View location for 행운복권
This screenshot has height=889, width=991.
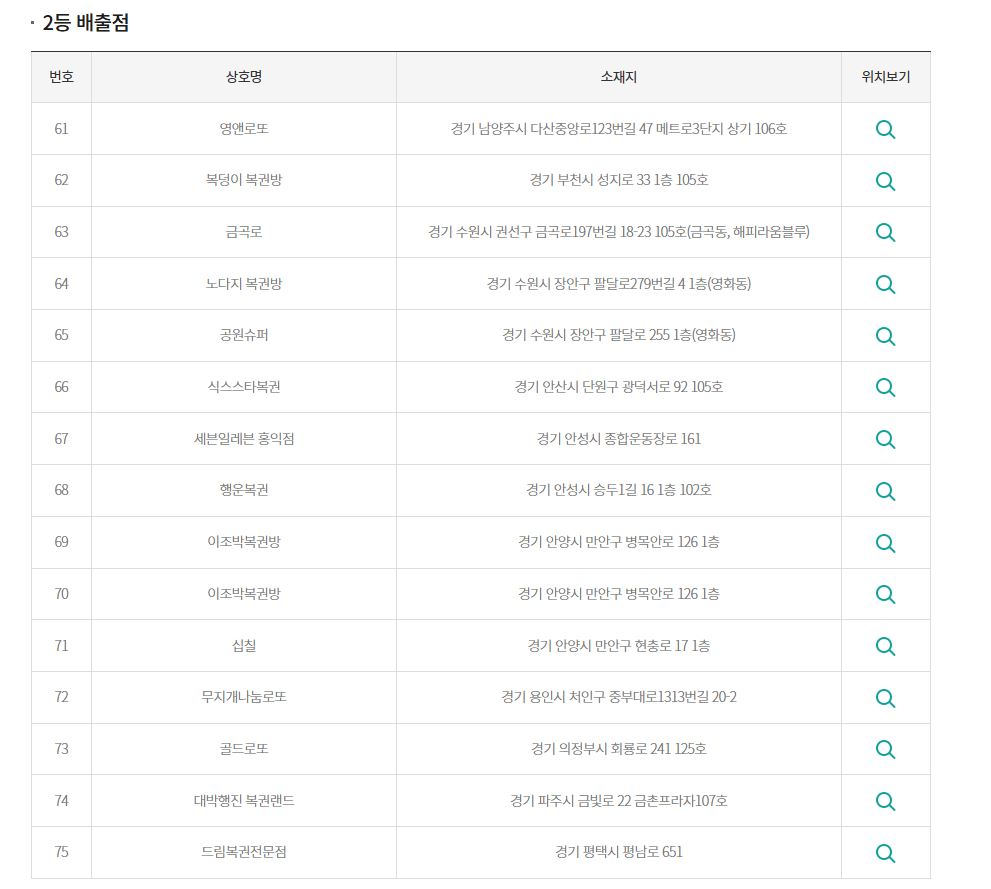[x=885, y=491]
